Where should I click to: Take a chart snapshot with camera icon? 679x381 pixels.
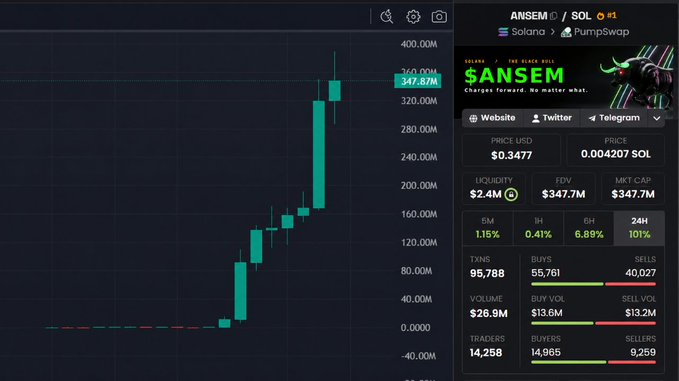coord(439,16)
